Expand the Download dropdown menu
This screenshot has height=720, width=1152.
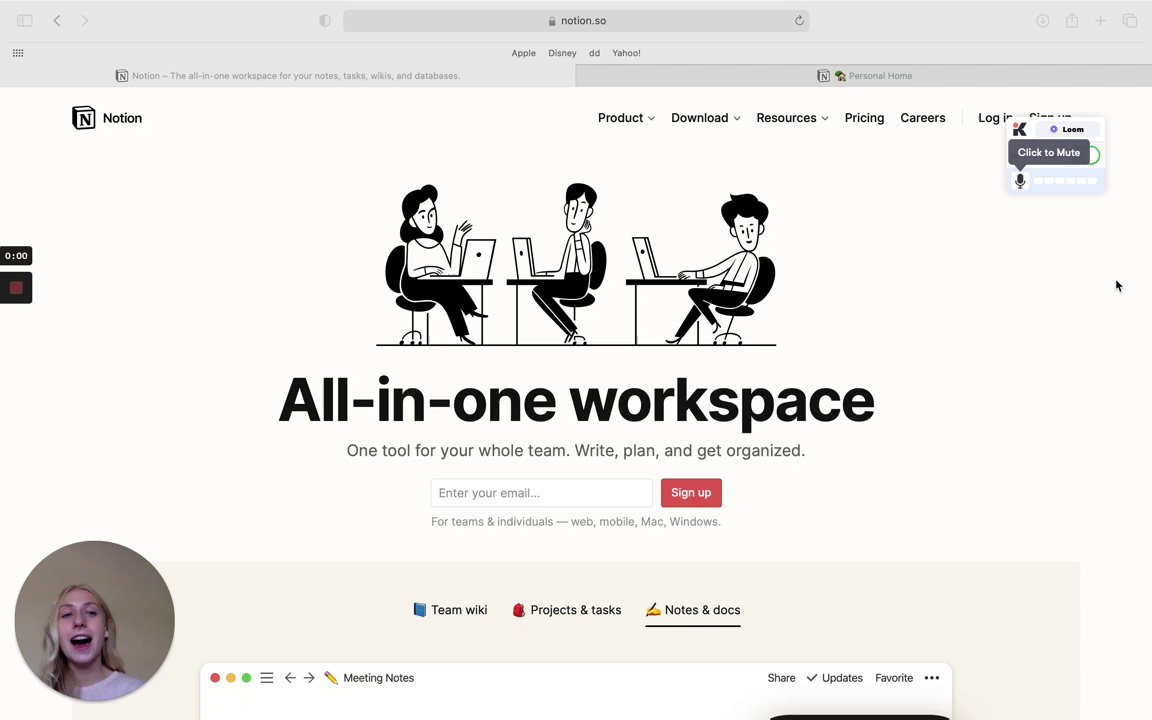point(705,118)
